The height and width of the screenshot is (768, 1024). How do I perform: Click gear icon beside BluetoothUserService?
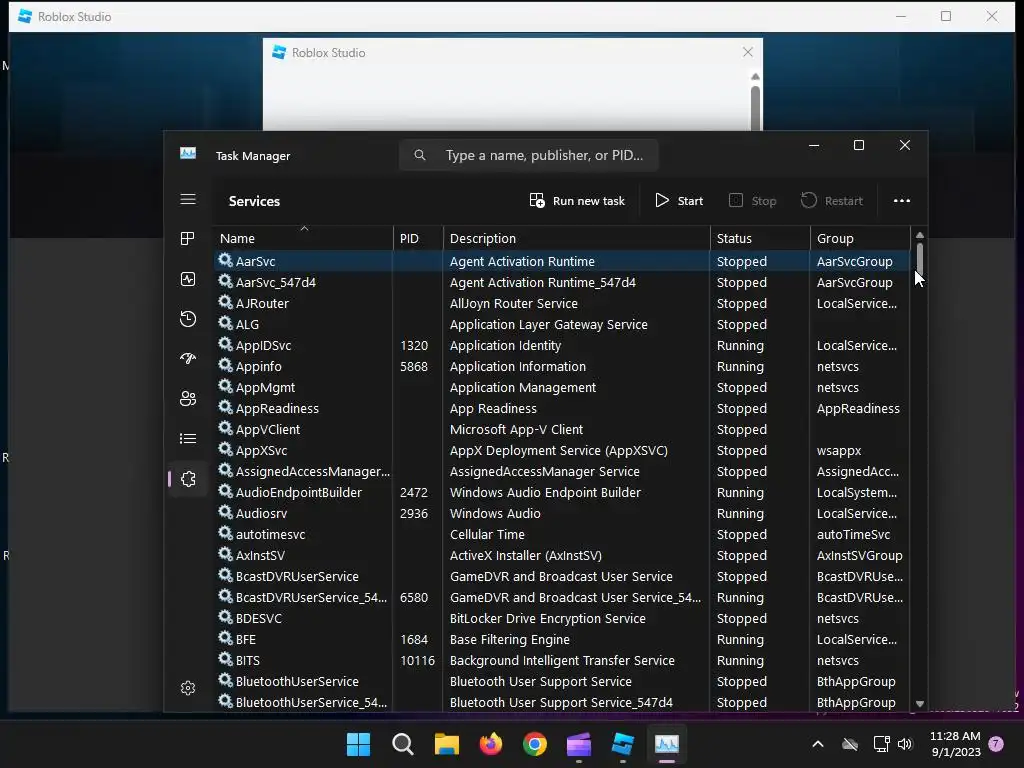point(225,680)
